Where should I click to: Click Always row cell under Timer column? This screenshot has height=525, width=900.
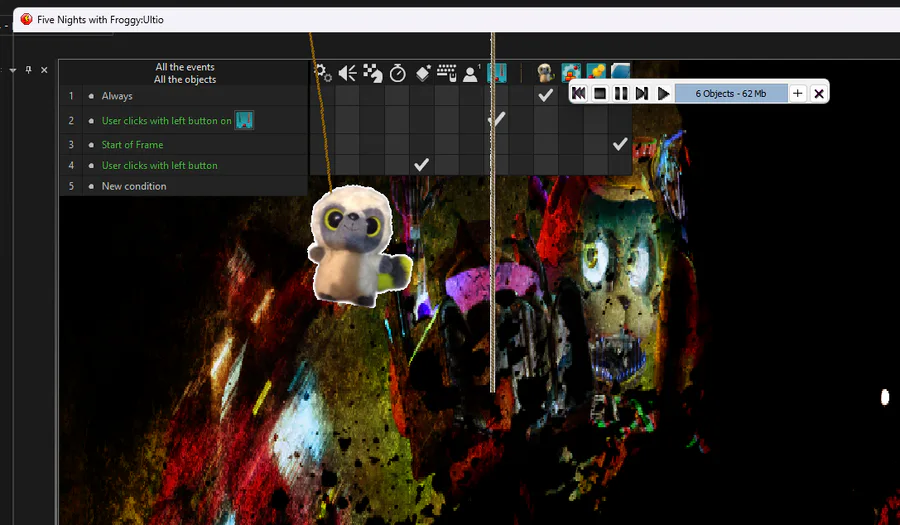[x=397, y=95]
